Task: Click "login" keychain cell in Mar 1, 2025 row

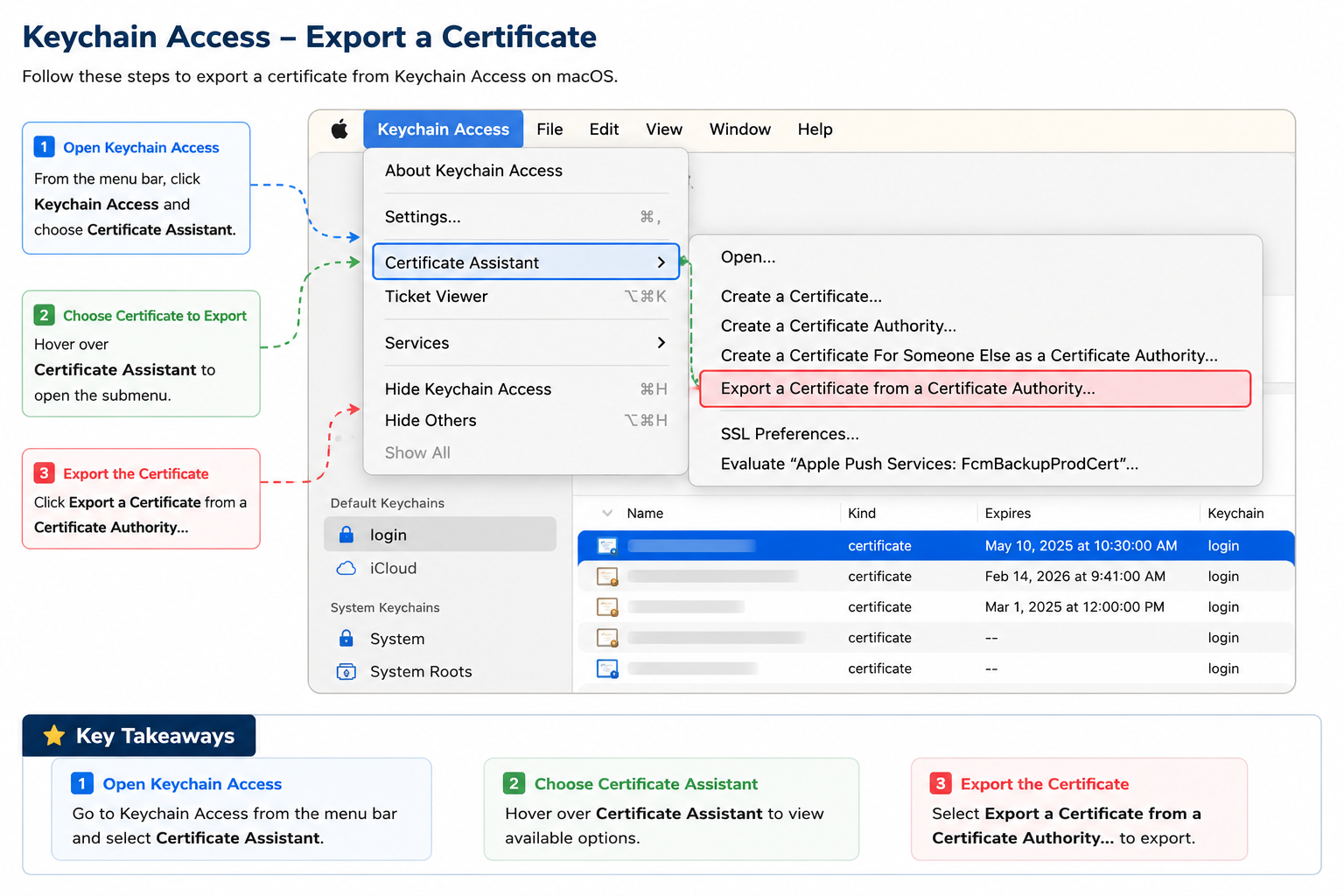Action: (1223, 607)
